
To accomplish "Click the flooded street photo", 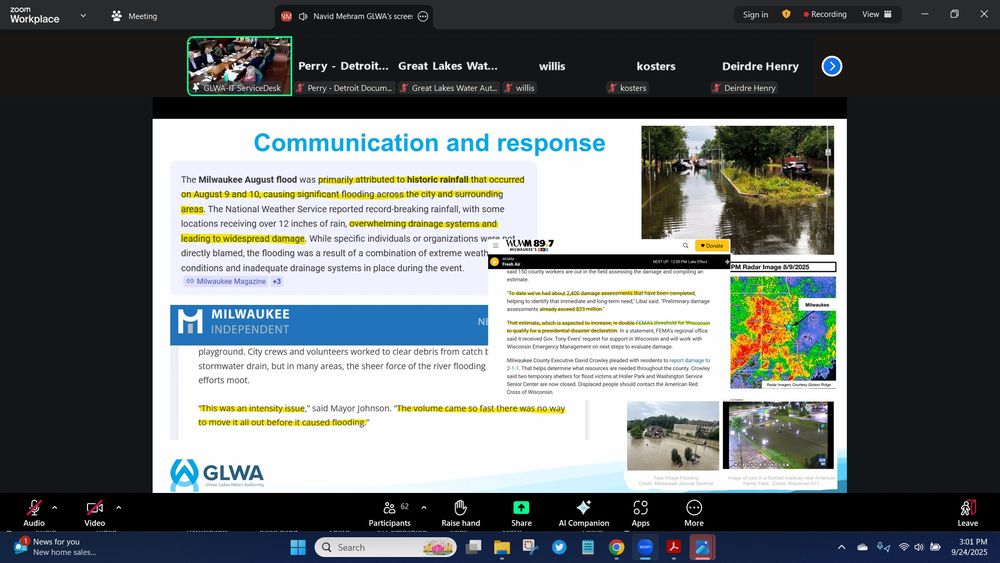I will (x=737, y=190).
